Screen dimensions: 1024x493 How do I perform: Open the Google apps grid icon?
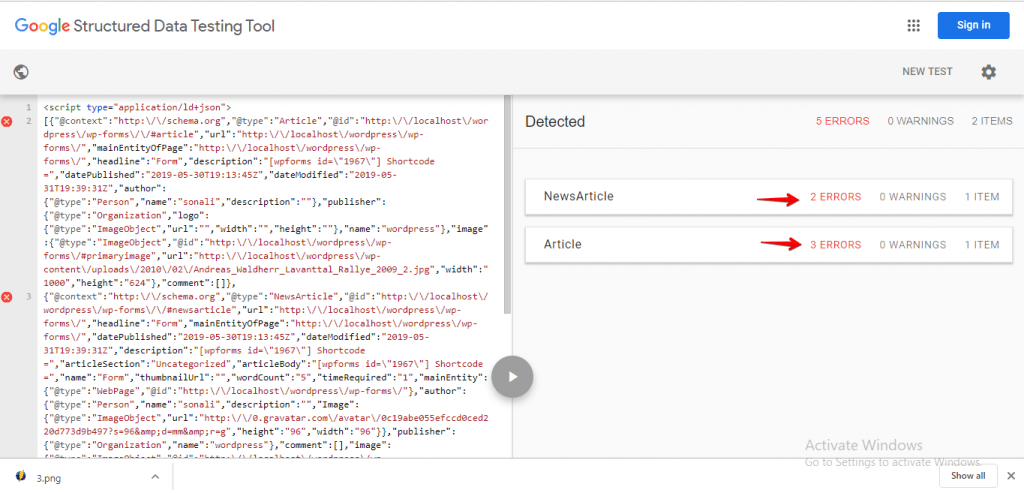pos(914,25)
